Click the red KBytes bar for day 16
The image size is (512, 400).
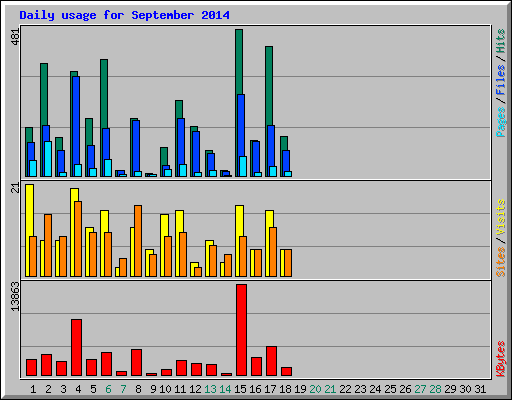[256, 367]
